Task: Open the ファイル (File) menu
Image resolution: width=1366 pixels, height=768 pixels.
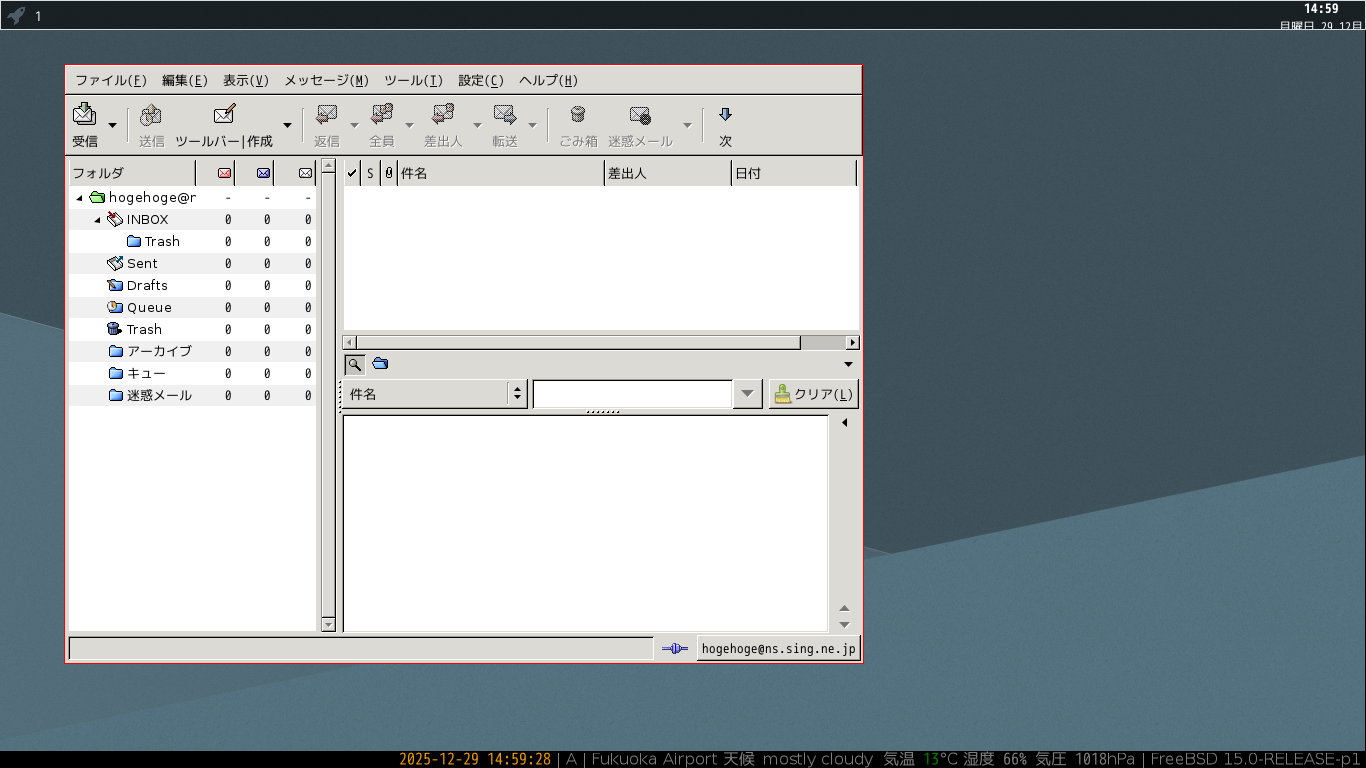Action: 110,81
